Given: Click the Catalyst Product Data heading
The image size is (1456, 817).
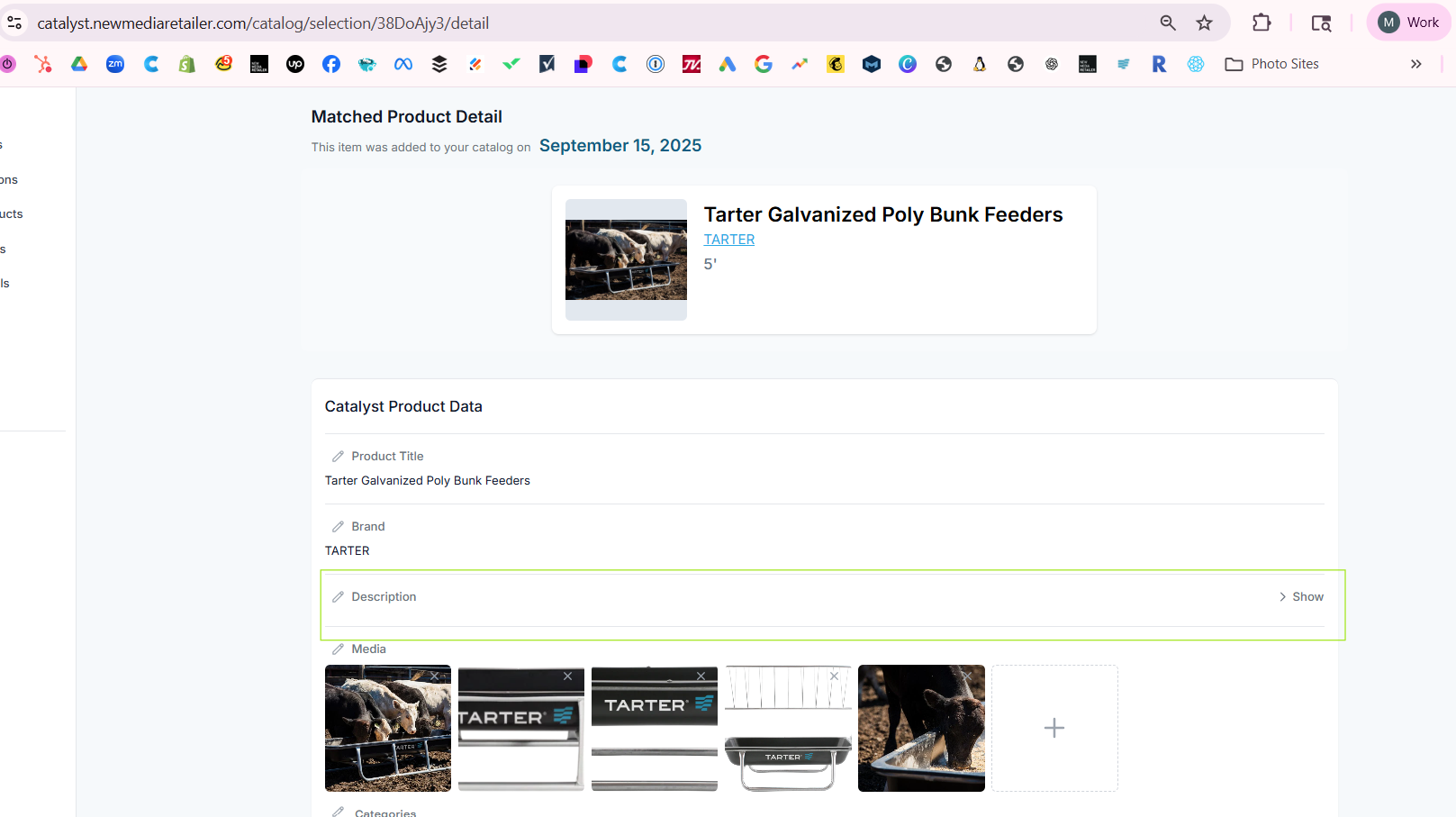Looking at the screenshot, I should (x=403, y=406).
